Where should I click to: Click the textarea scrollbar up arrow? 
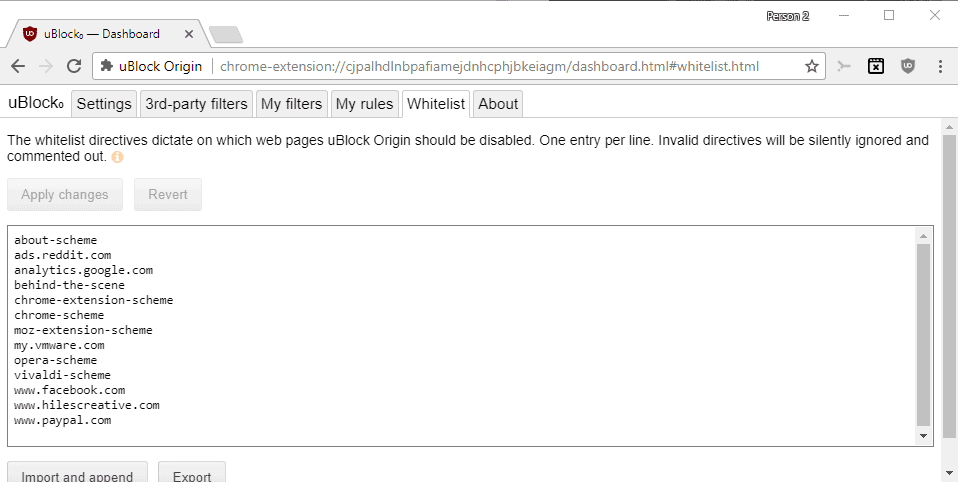click(x=923, y=236)
